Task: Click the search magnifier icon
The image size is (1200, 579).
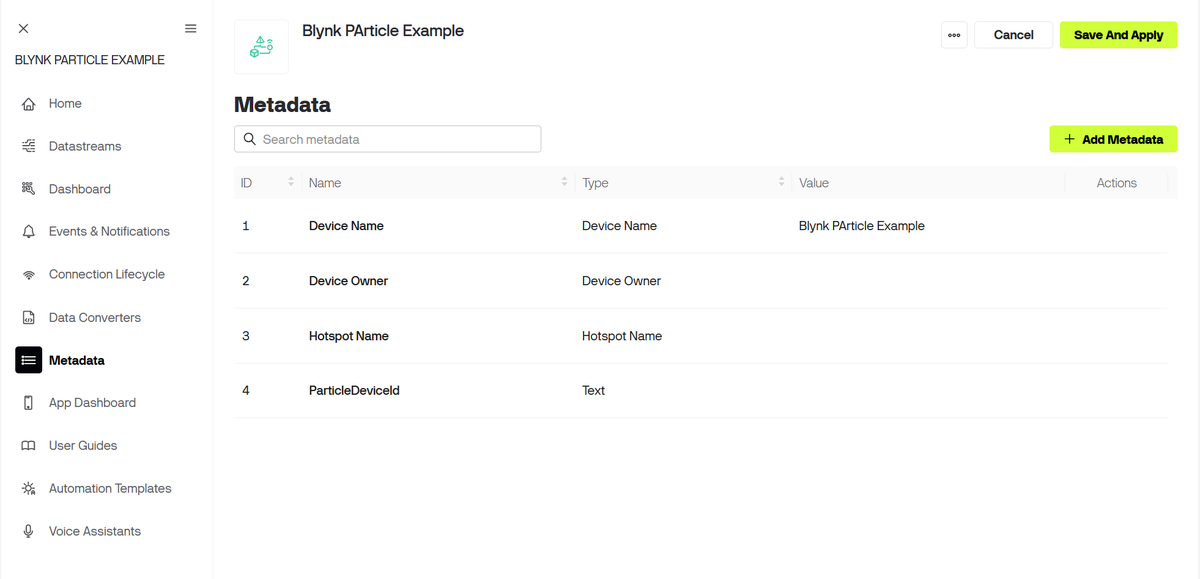Action: (250, 139)
